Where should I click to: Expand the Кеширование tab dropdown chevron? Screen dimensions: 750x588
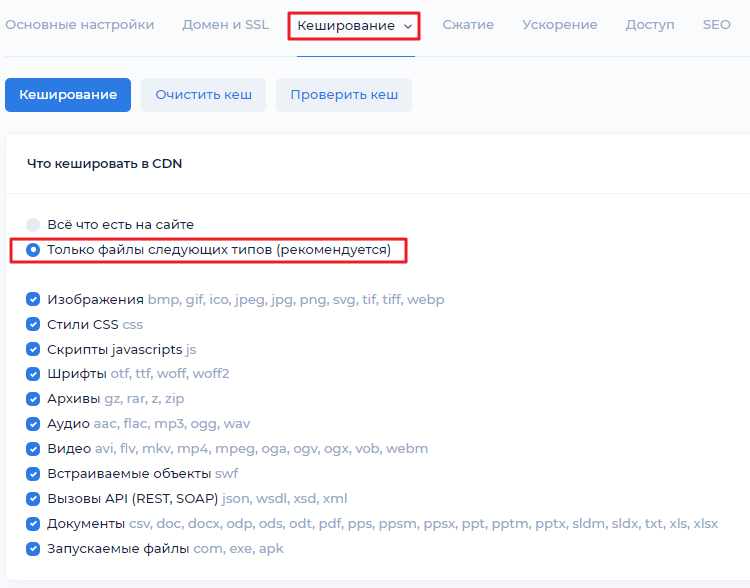(408, 26)
